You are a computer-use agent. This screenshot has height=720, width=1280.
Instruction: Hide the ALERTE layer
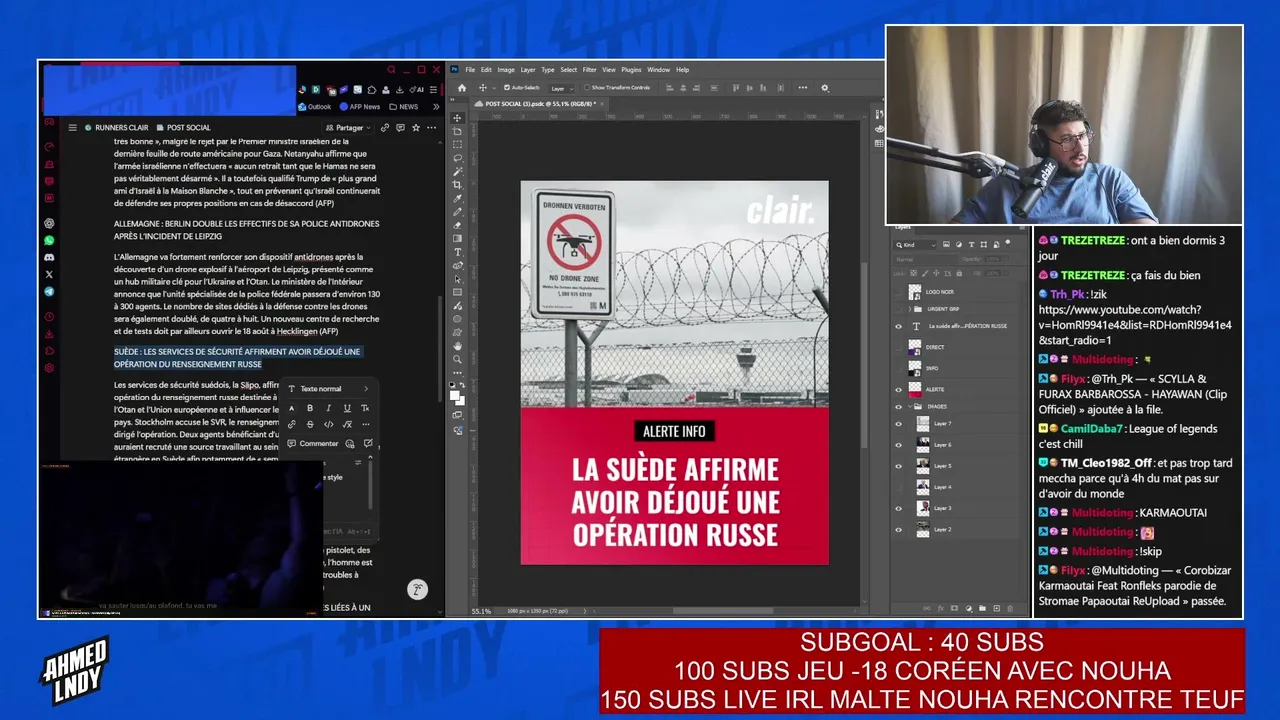click(x=898, y=389)
